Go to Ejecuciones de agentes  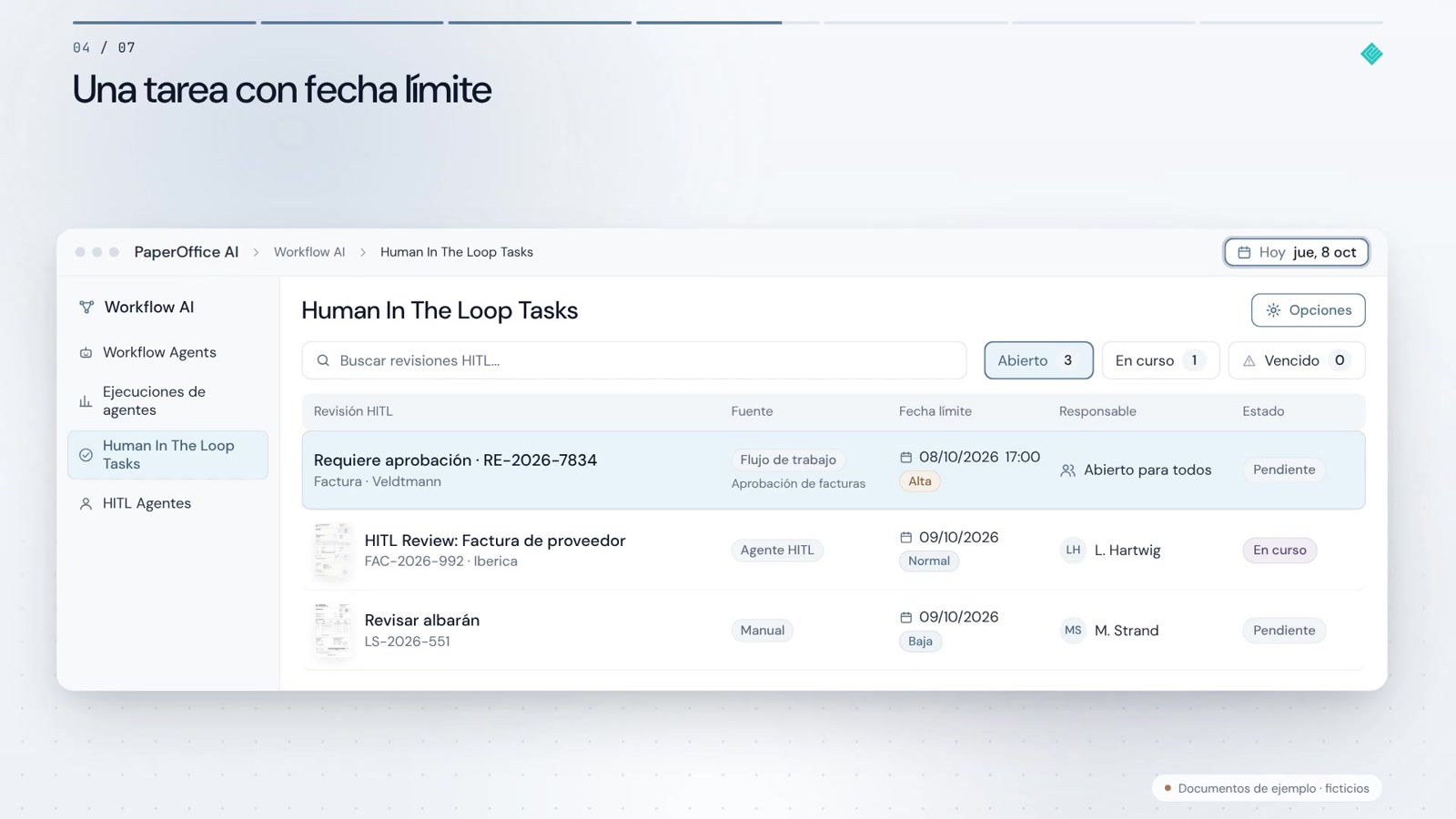(168, 401)
